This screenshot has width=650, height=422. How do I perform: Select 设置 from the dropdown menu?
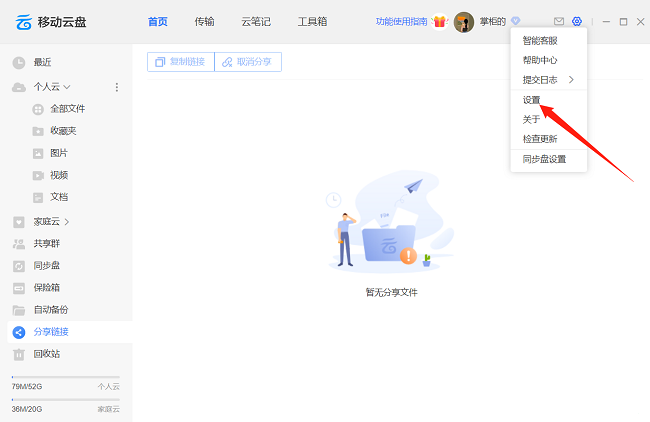click(x=532, y=99)
